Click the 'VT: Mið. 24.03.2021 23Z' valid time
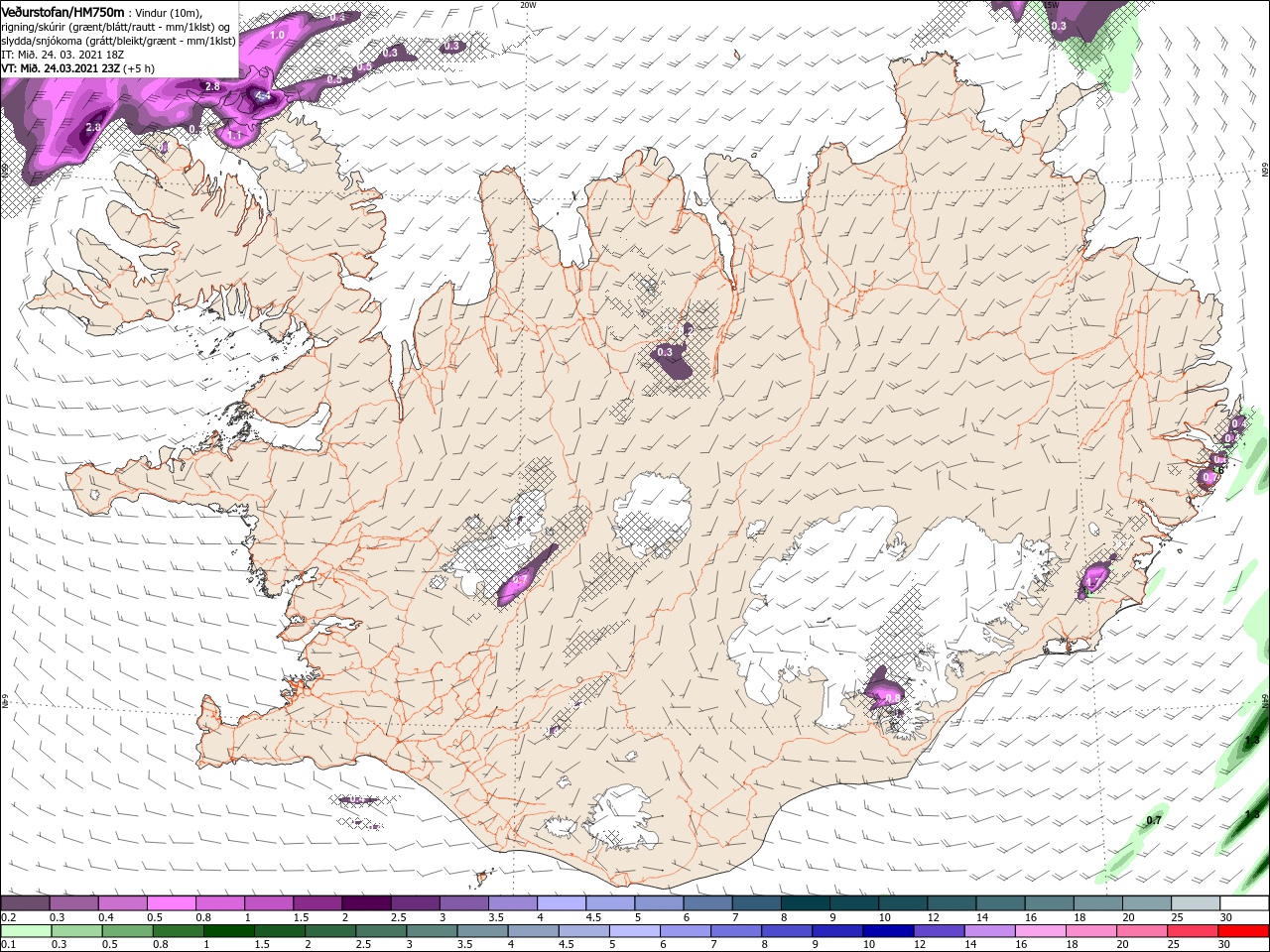Screen dimensions: 1270x952 [61, 68]
